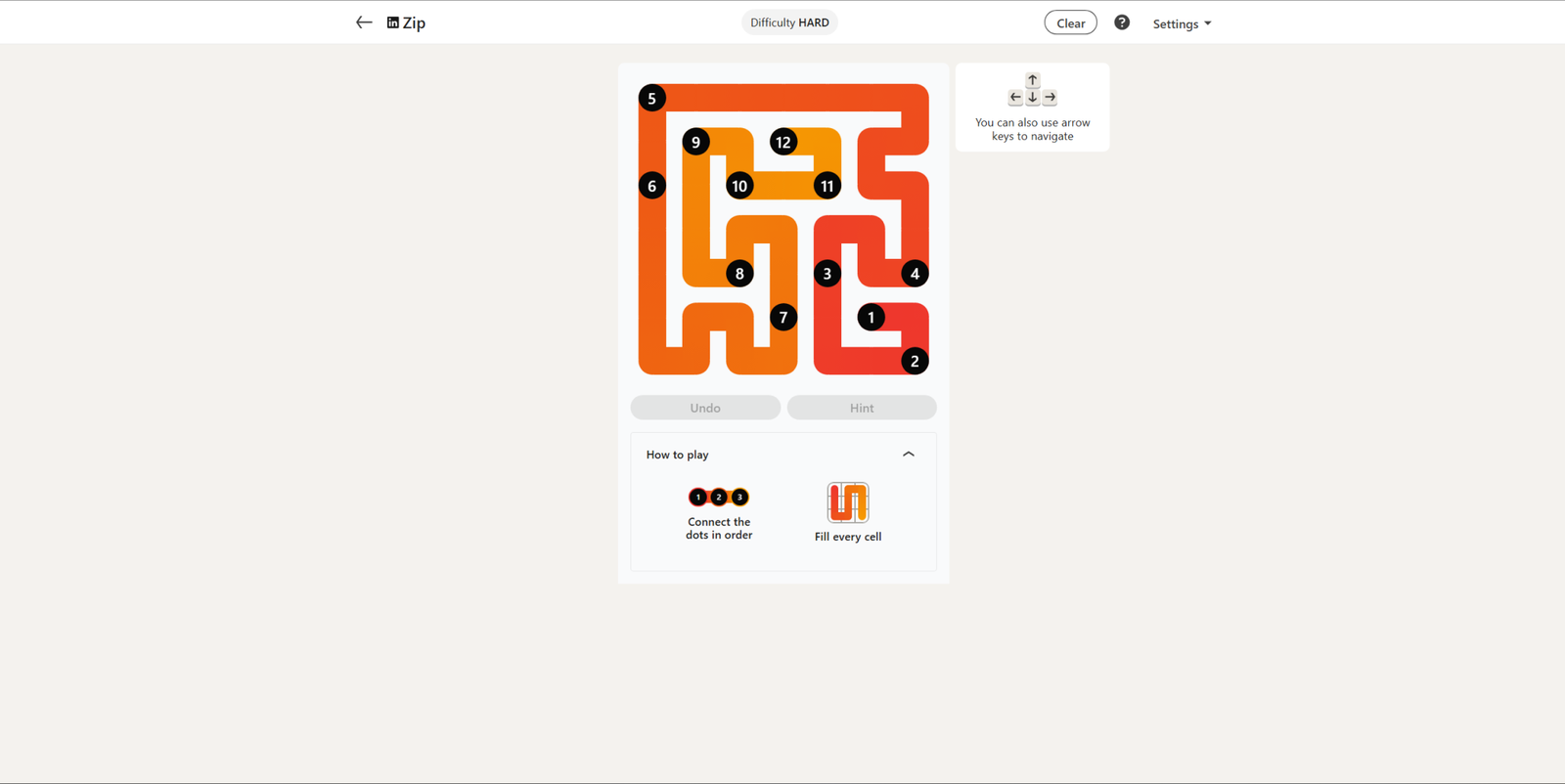The height and width of the screenshot is (784, 1565).
Task: Click the LinkedIn Zip logo icon
Action: 393,22
